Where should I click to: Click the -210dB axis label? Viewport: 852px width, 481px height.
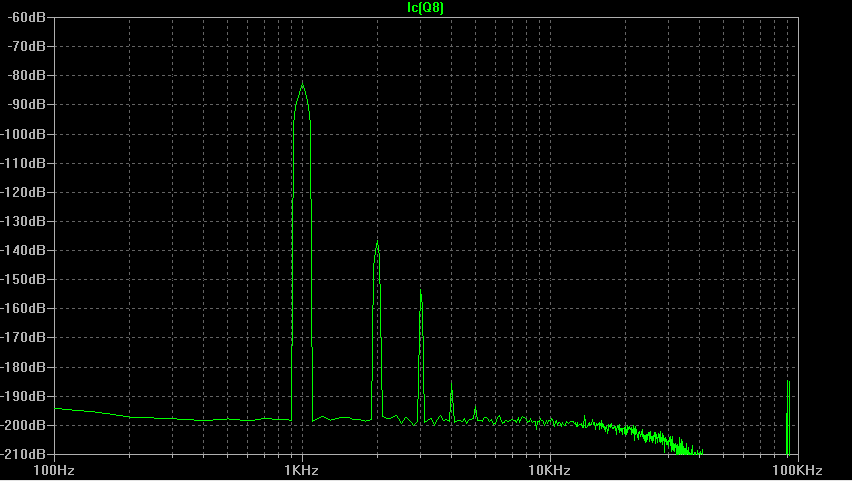click(23, 454)
